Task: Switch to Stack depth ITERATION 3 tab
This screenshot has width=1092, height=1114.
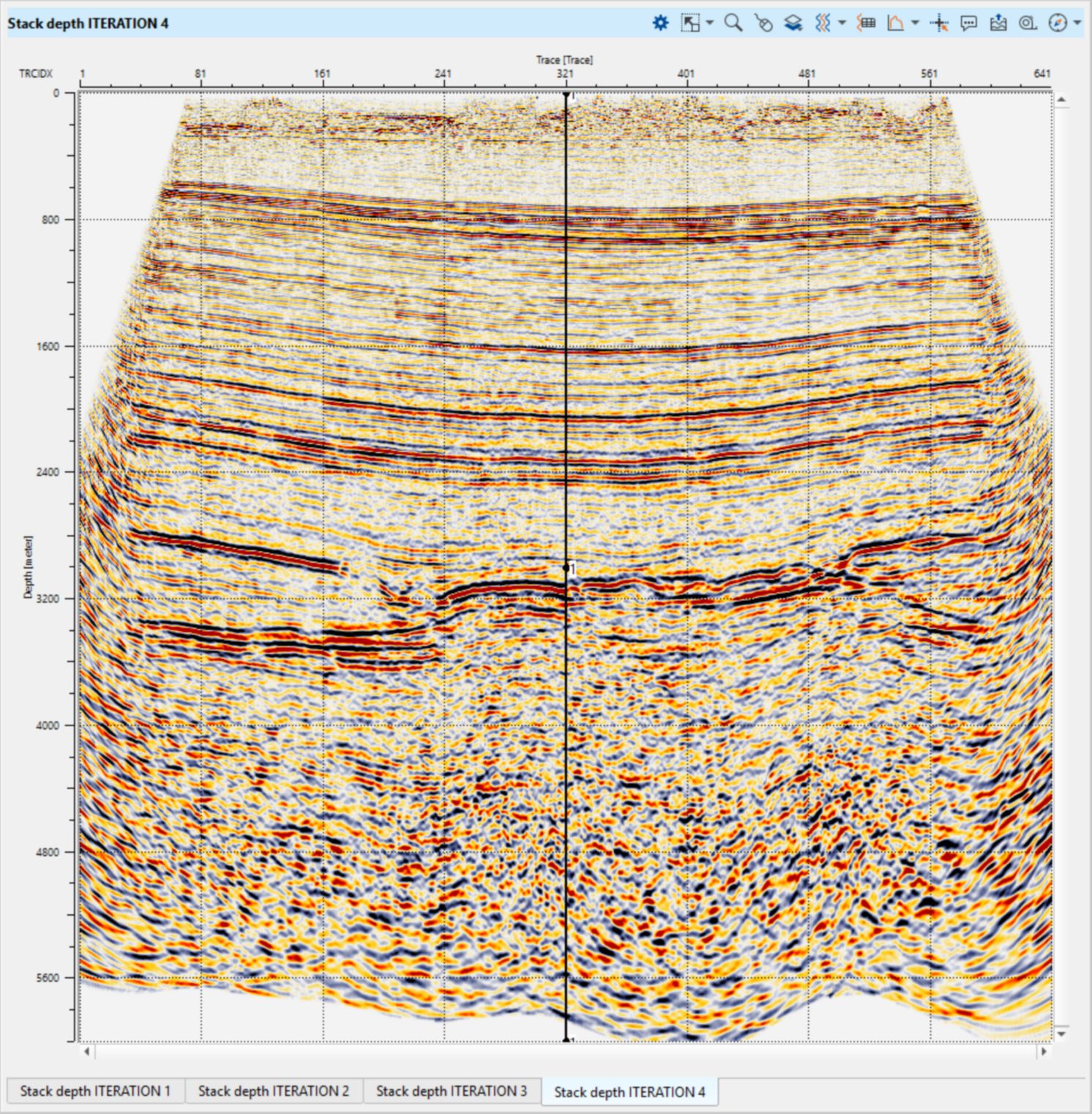Action: click(x=452, y=1091)
